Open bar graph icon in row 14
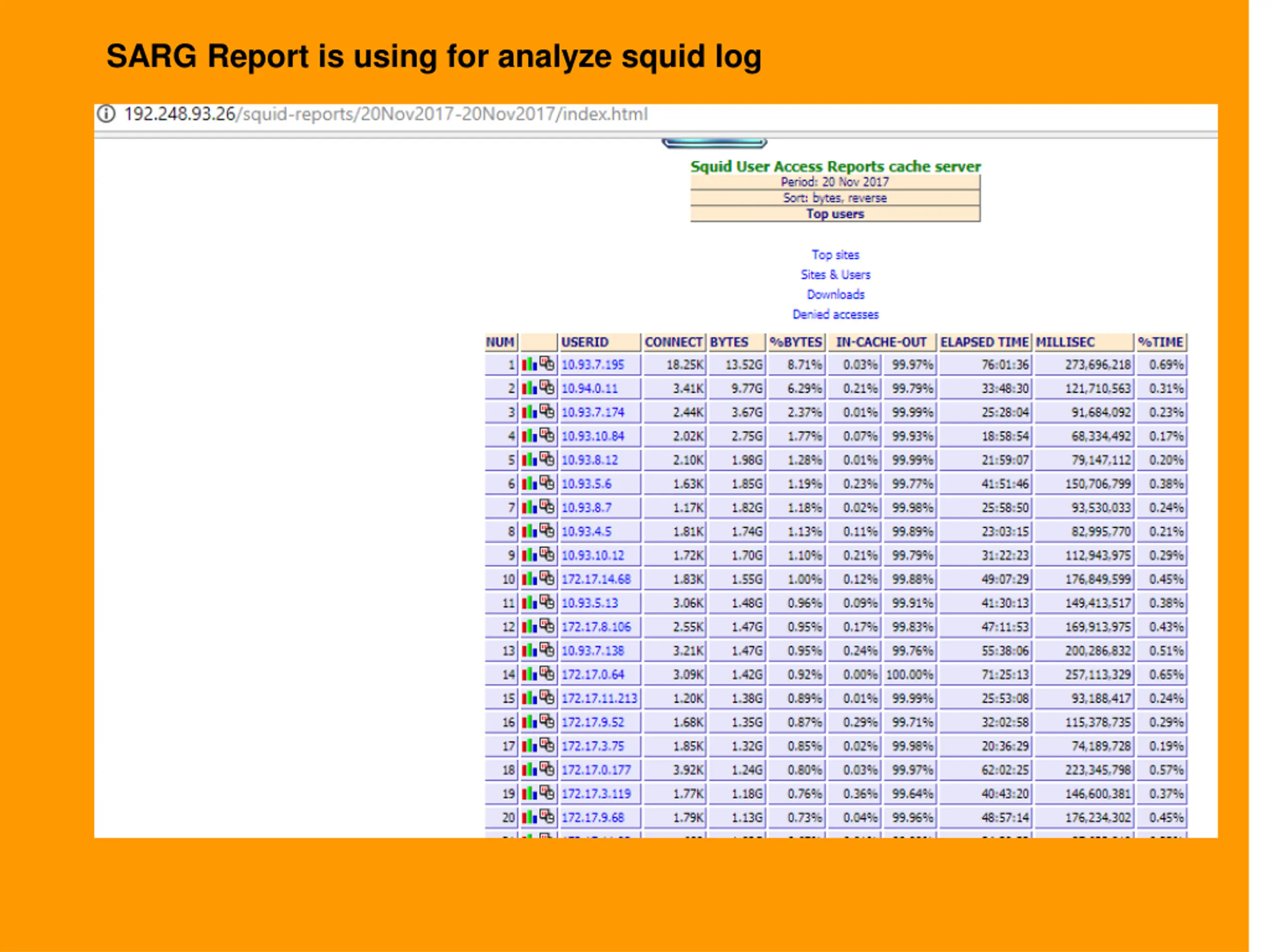This screenshot has width=1270, height=952. (x=529, y=675)
